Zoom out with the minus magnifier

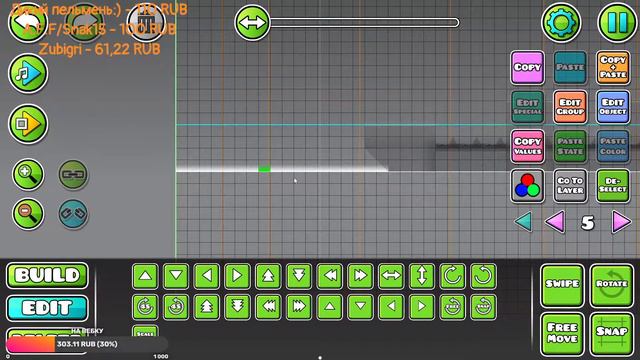click(28, 213)
